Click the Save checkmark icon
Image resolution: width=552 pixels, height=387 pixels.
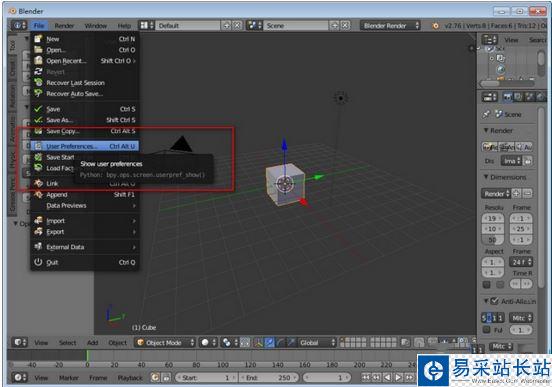coord(38,109)
